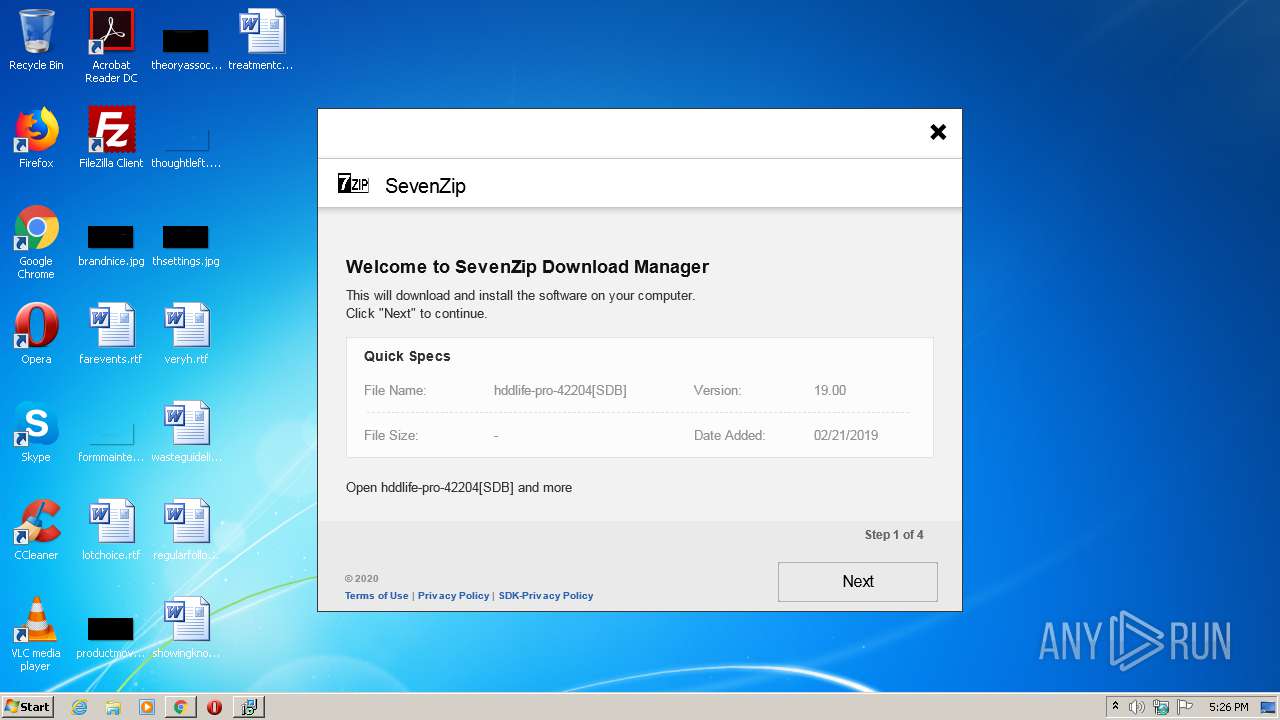Launch Skype desktop shortcut
1280x720 pixels.
click(x=36, y=432)
